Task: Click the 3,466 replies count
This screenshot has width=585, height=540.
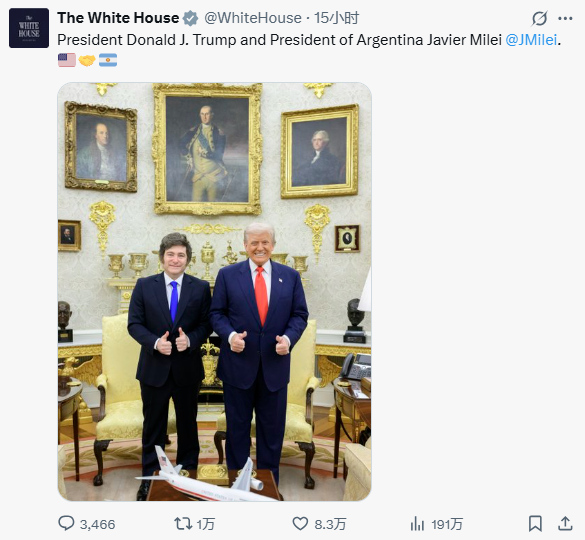Action: coord(97,524)
